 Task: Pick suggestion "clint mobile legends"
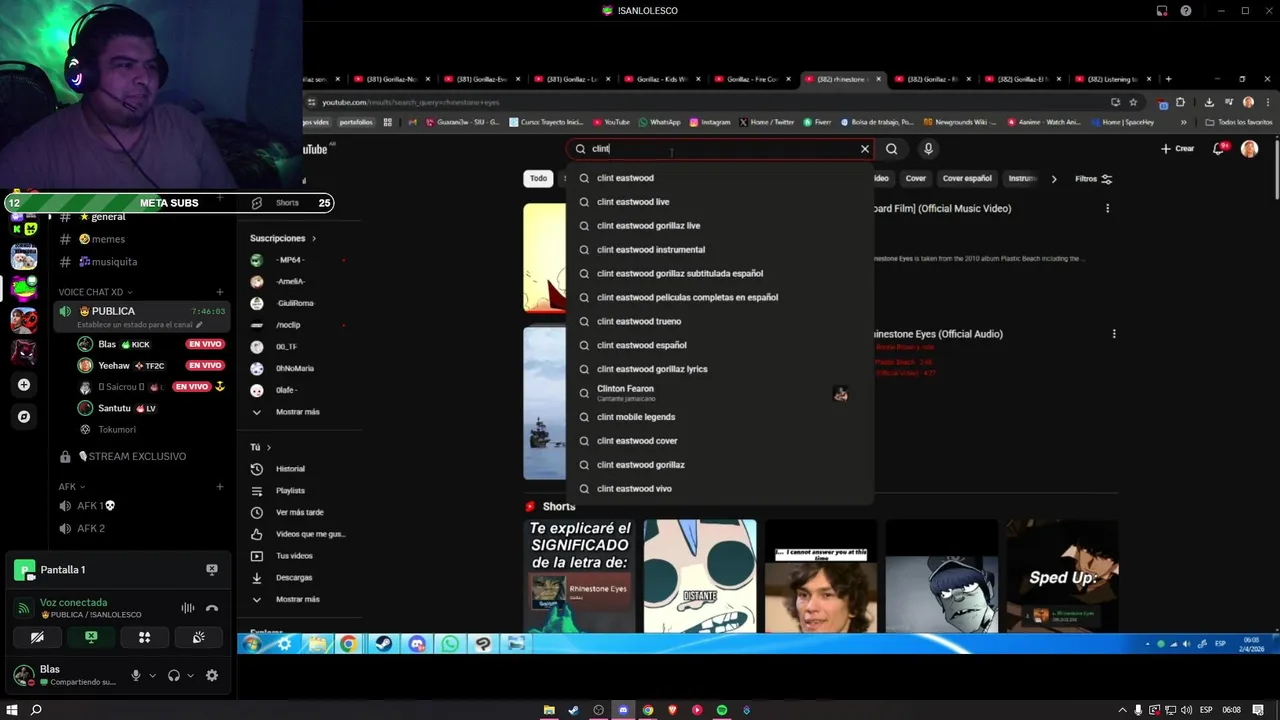[x=720, y=417]
